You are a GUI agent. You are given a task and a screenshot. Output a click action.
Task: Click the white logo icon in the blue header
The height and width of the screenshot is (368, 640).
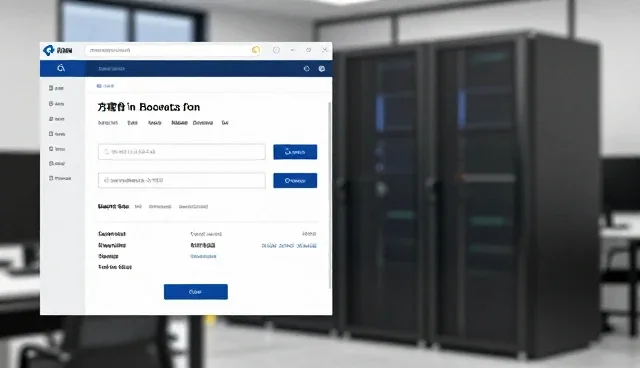pyautogui.click(x=61, y=68)
